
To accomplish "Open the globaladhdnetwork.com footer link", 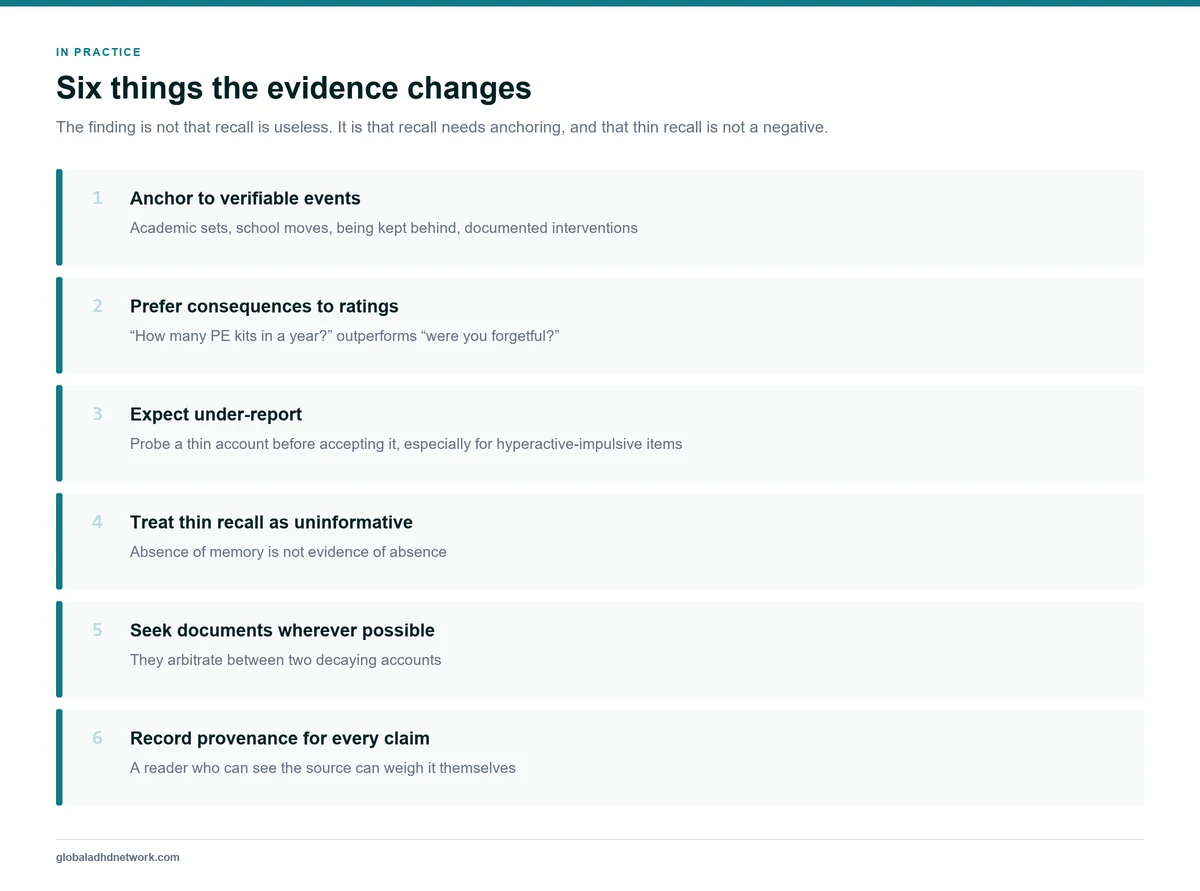I will (x=118, y=857).
